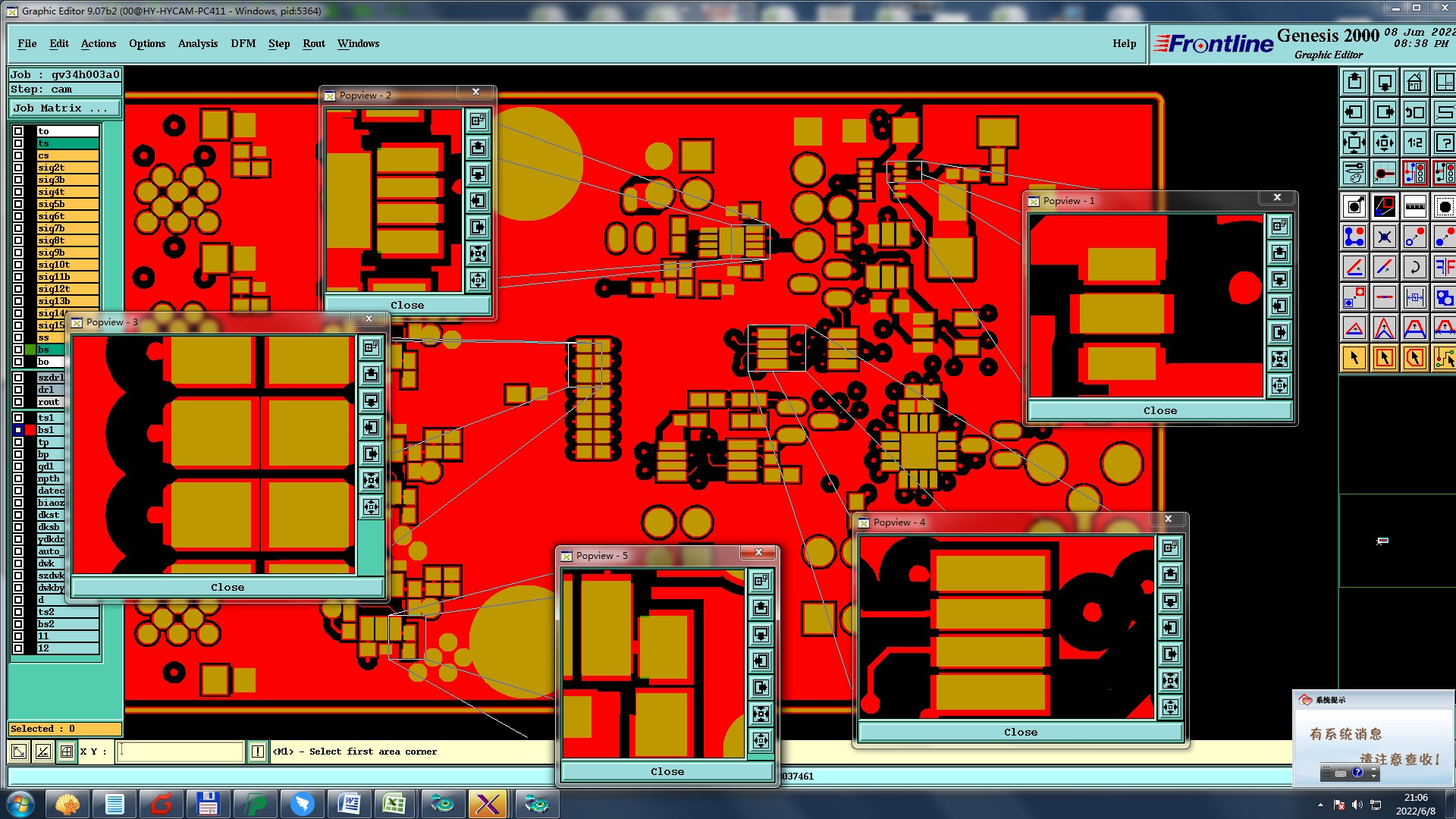1456x819 pixels.
Task: Open the Analysis menu
Action: tap(197, 43)
